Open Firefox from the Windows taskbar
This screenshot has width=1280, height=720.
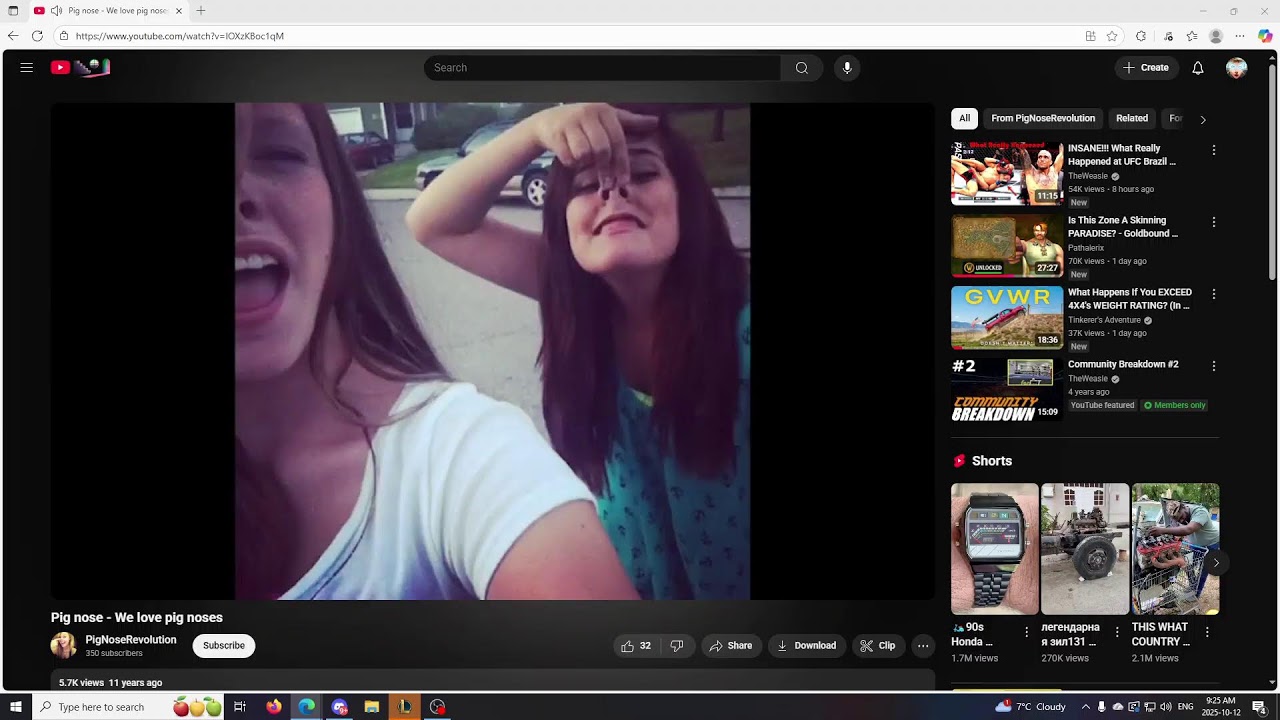tap(274, 707)
